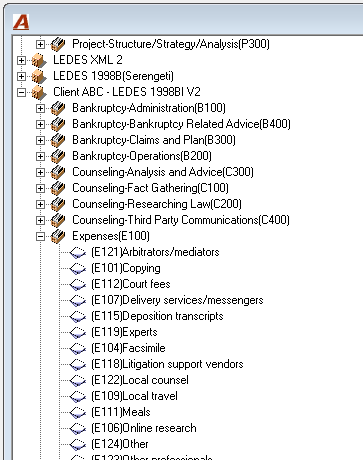This screenshot has height=460, width=363.
Task: Click the LEDES 1998B(Serengeti) box icon
Action: pos(39,76)
